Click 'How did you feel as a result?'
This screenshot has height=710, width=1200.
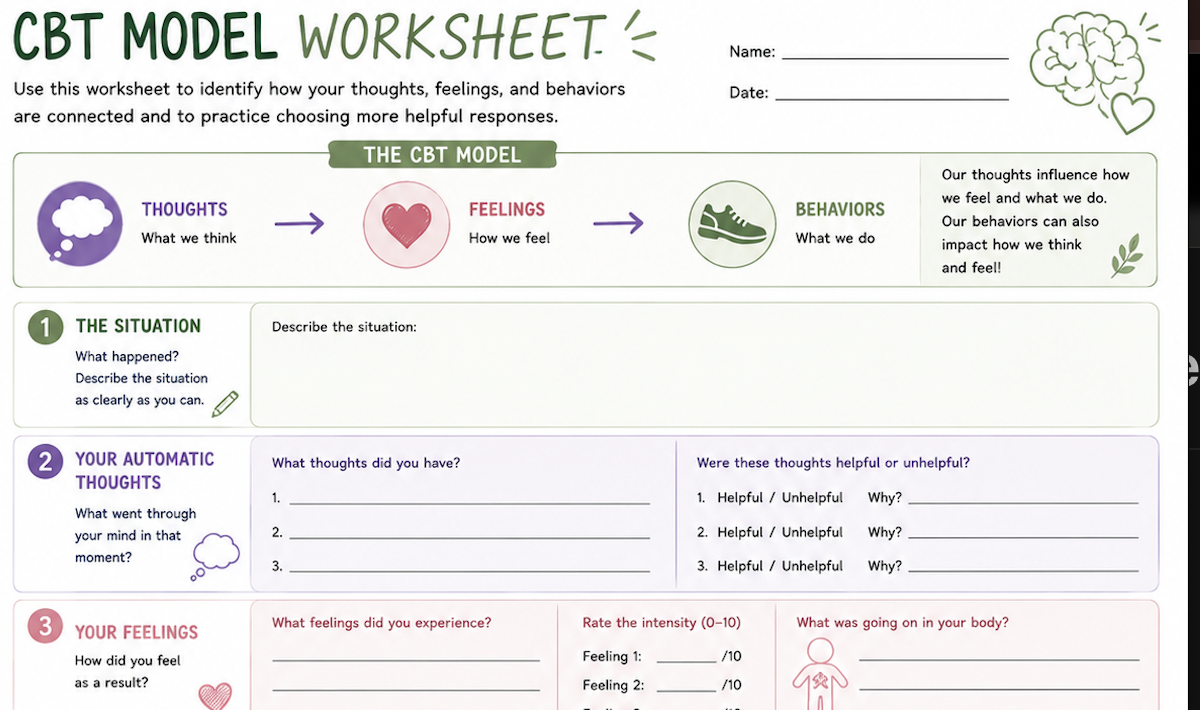coord(128,672)
